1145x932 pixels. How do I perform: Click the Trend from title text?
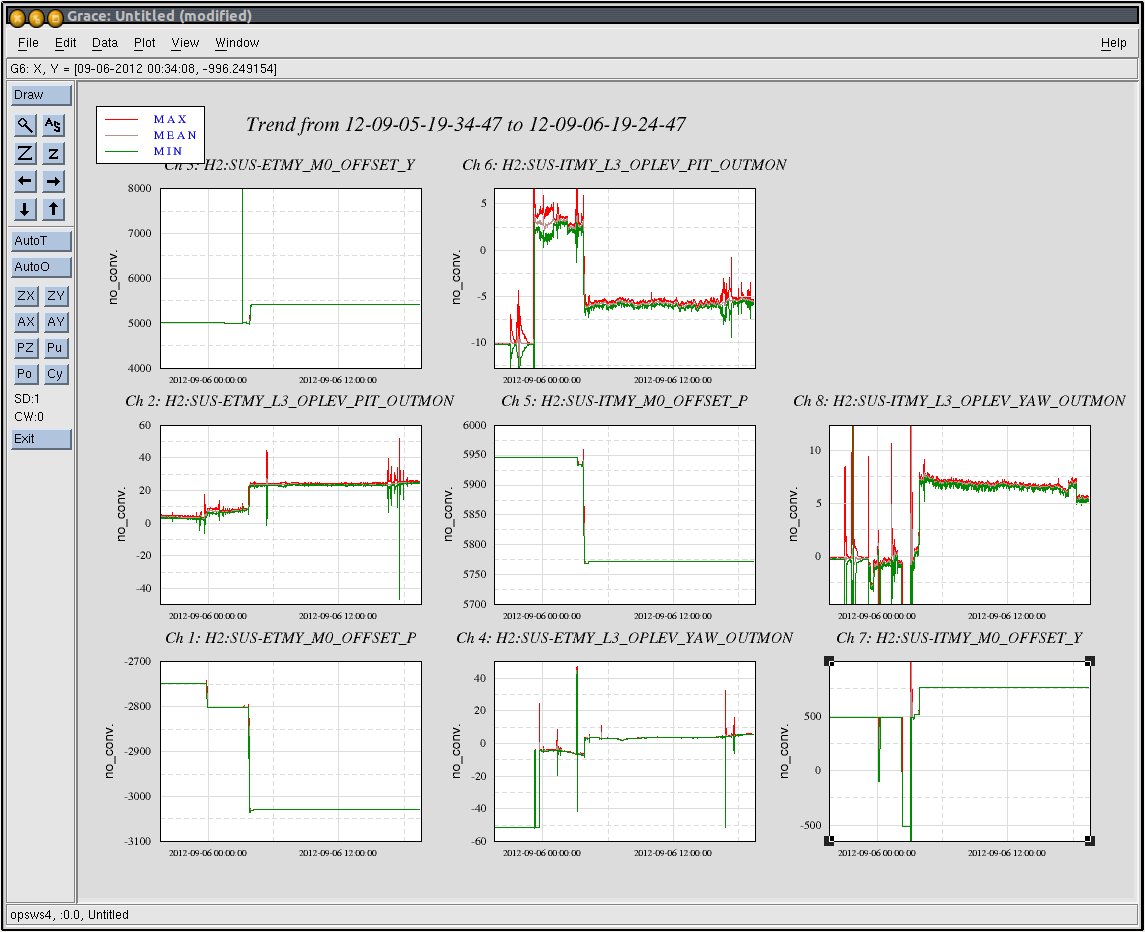[466, 125]
